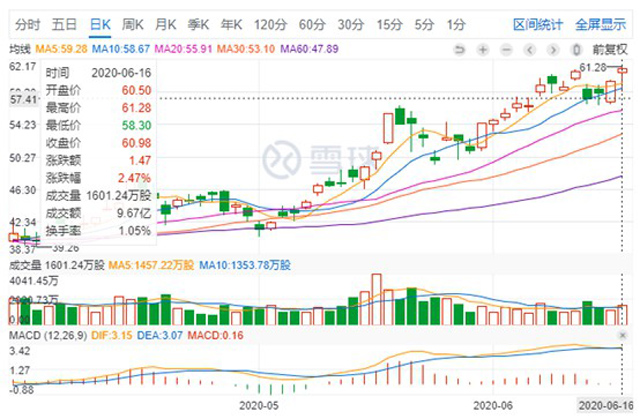The height and width of the screenshot is (419, 640).
Task: Click the last candlestick on 2020-06-16
Action: coord(622,71)
